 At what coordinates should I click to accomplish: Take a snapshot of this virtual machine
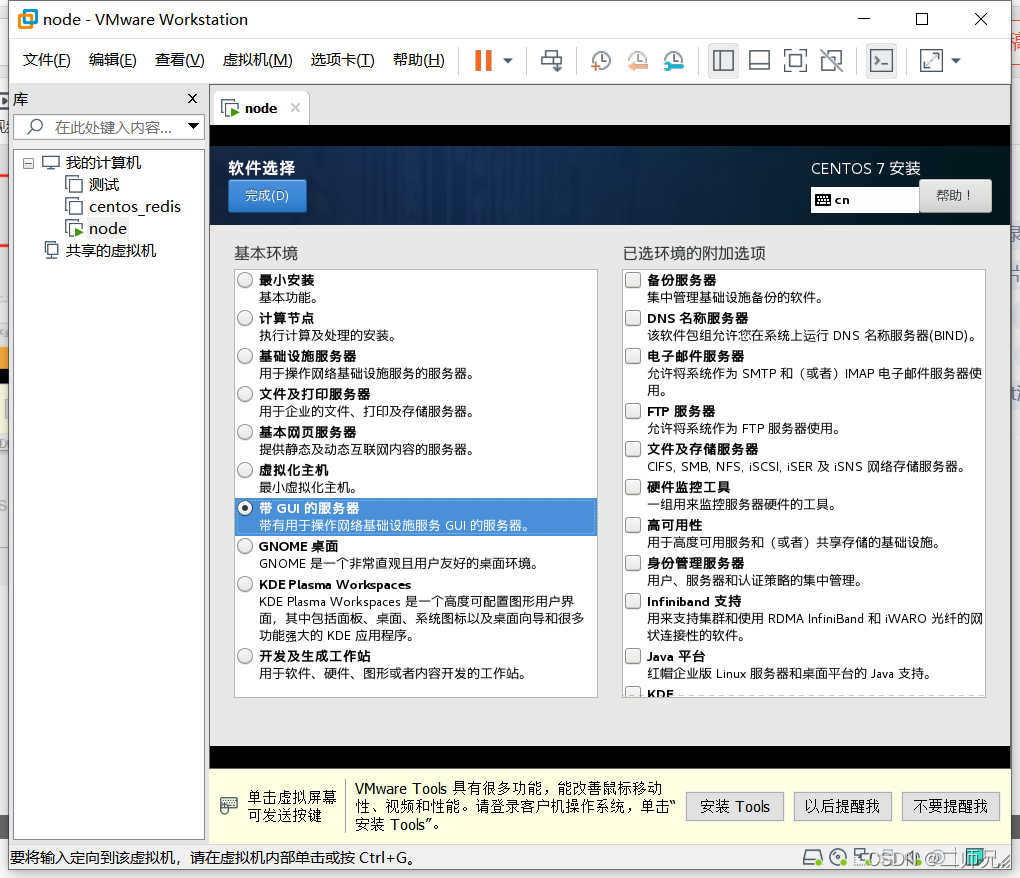[x=600, y=60]
